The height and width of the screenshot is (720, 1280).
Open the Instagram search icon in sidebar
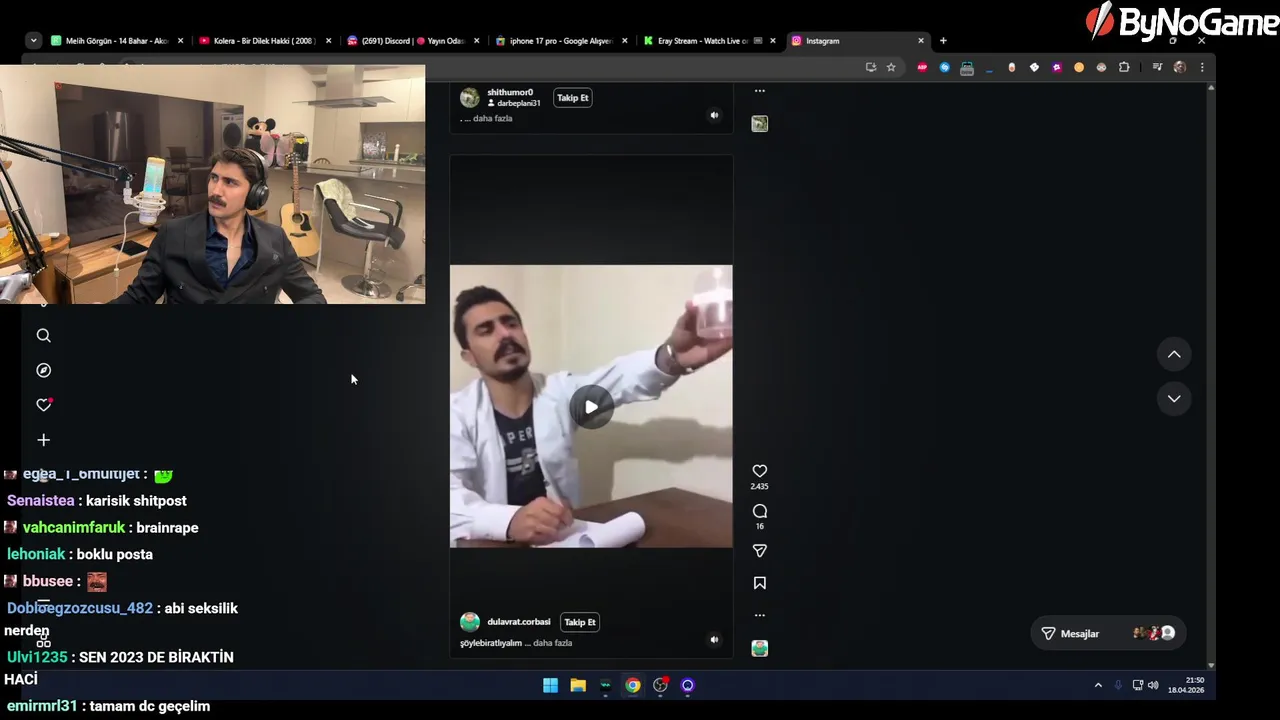pyautogui.click(x=43, y=336)
